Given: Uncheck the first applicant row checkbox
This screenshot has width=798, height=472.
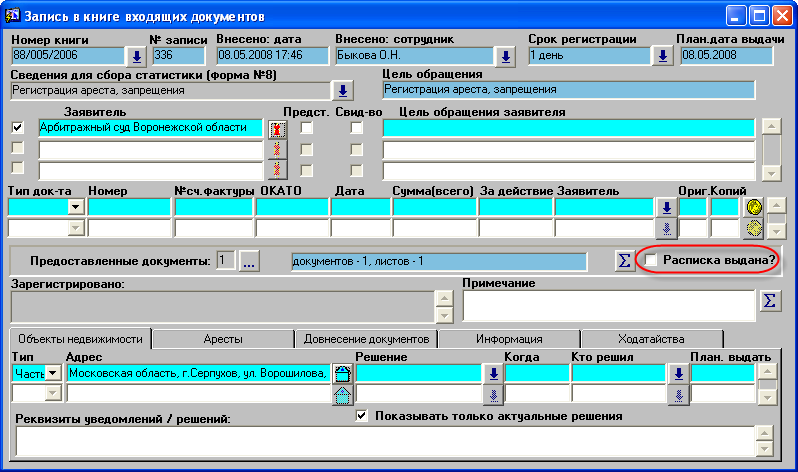Looking at the screenshot, I should point(18,128).
